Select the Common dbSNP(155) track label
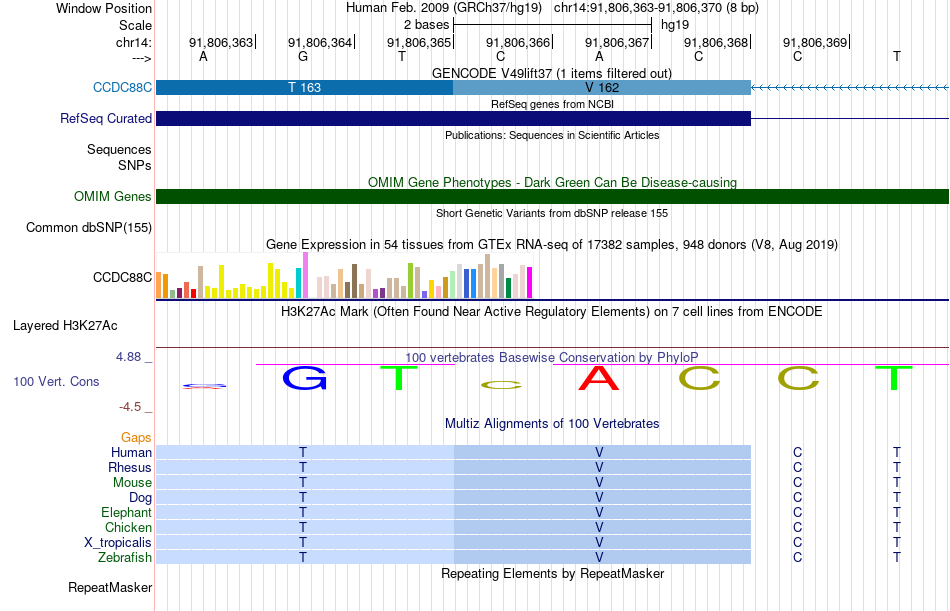Viewport: 950px width, 611px height. pos(88,227)
